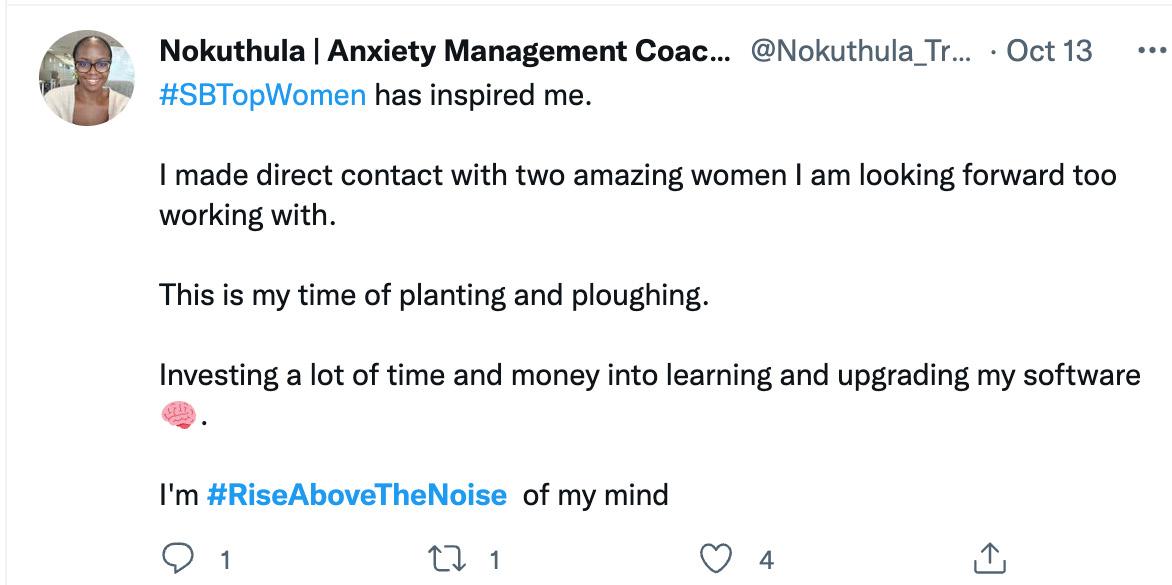This screenshot has width=1172, height=585.
Task: Click the reply speech bubble icon
Action: (x=176, y=559)
